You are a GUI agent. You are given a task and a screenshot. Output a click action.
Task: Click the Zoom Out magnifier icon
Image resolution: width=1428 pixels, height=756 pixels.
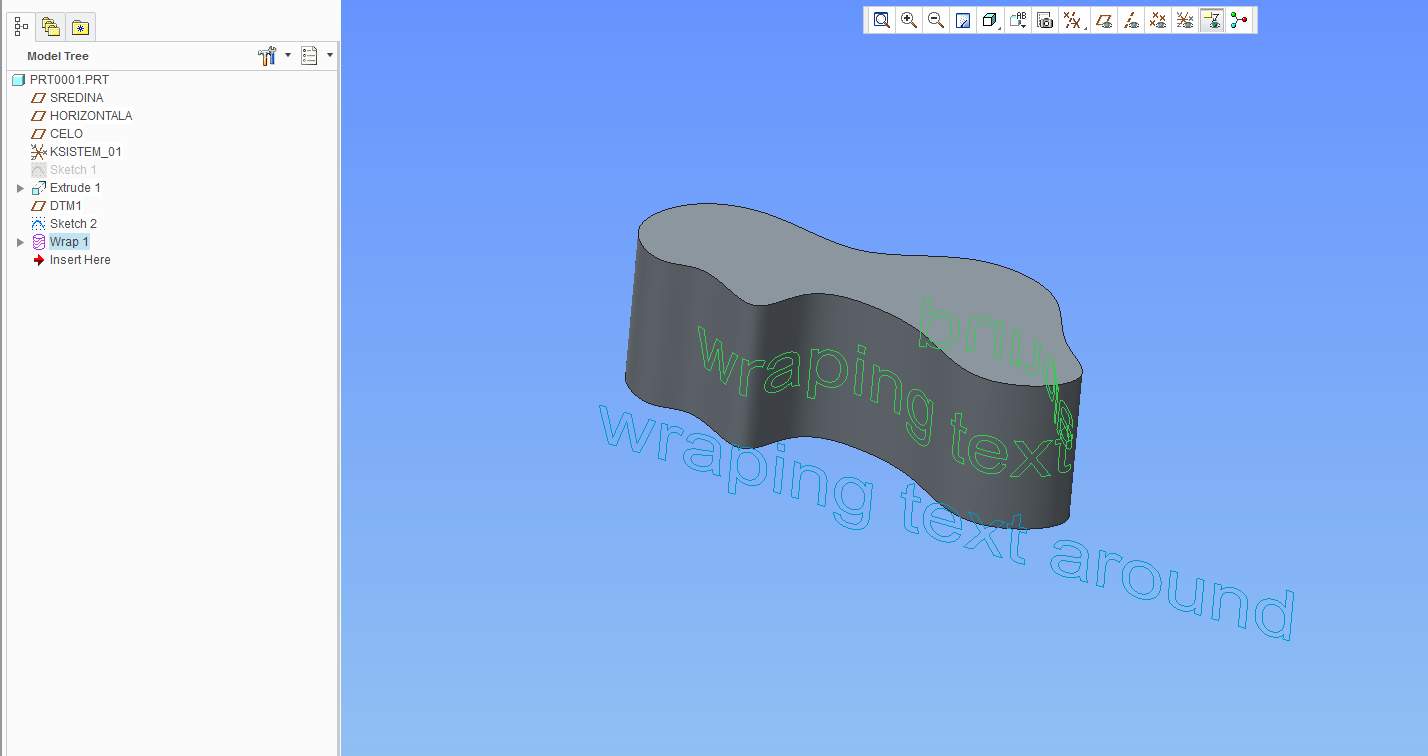coord(935,20)
